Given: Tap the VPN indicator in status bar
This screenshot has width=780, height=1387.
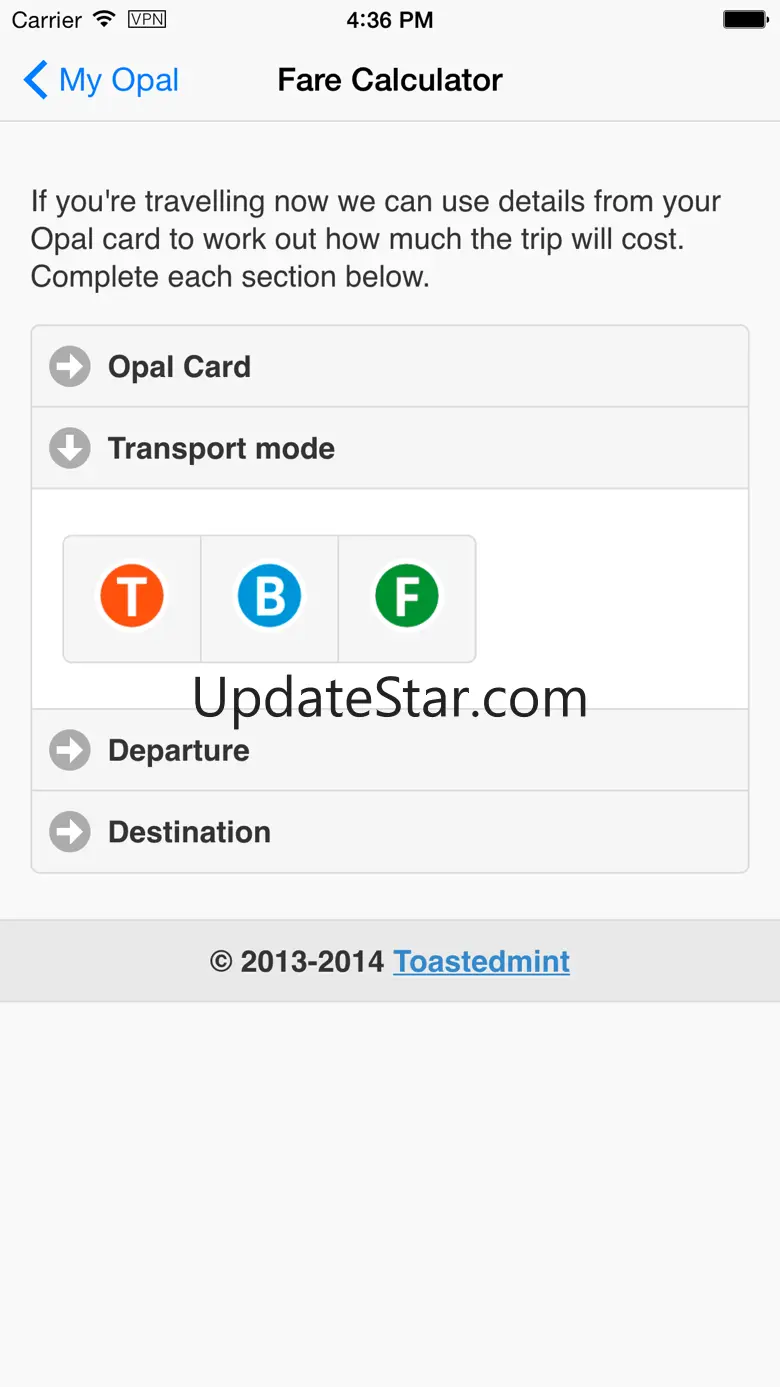Looking at the screenshot, I should pos(147,19).
